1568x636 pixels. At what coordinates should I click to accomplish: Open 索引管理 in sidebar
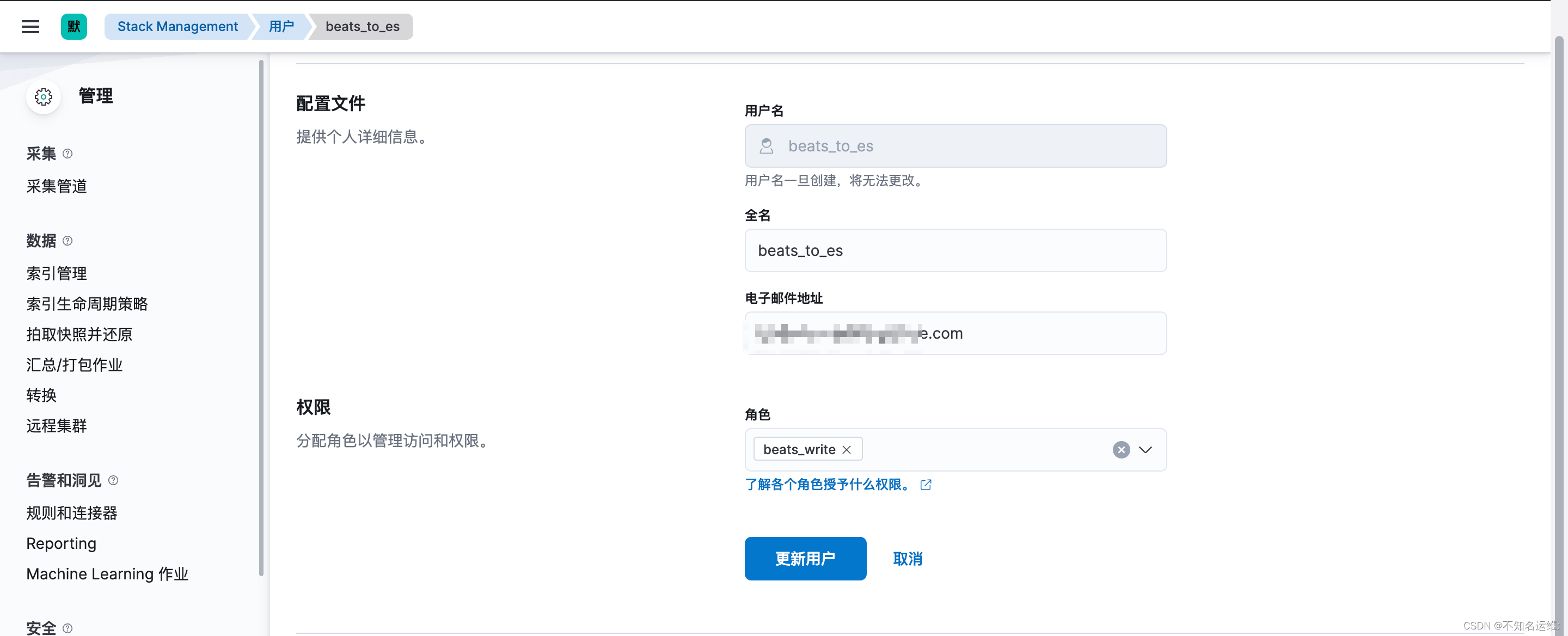(57, 273)
